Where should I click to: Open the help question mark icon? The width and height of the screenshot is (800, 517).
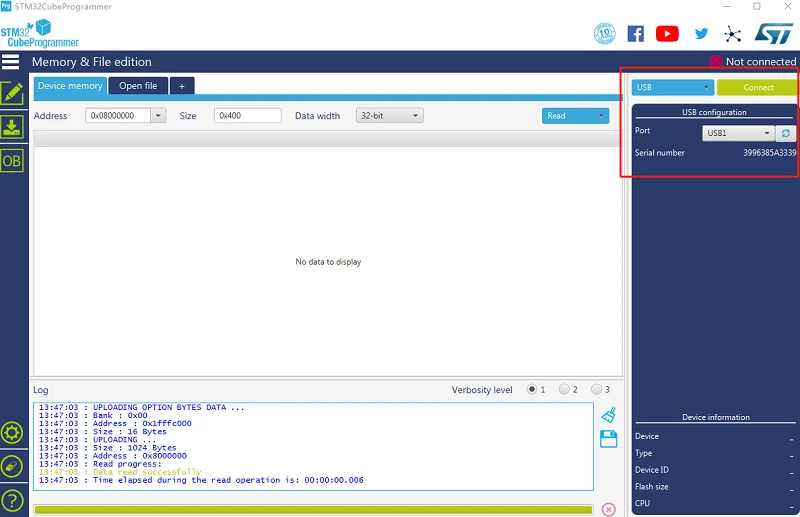click(12, 500)
